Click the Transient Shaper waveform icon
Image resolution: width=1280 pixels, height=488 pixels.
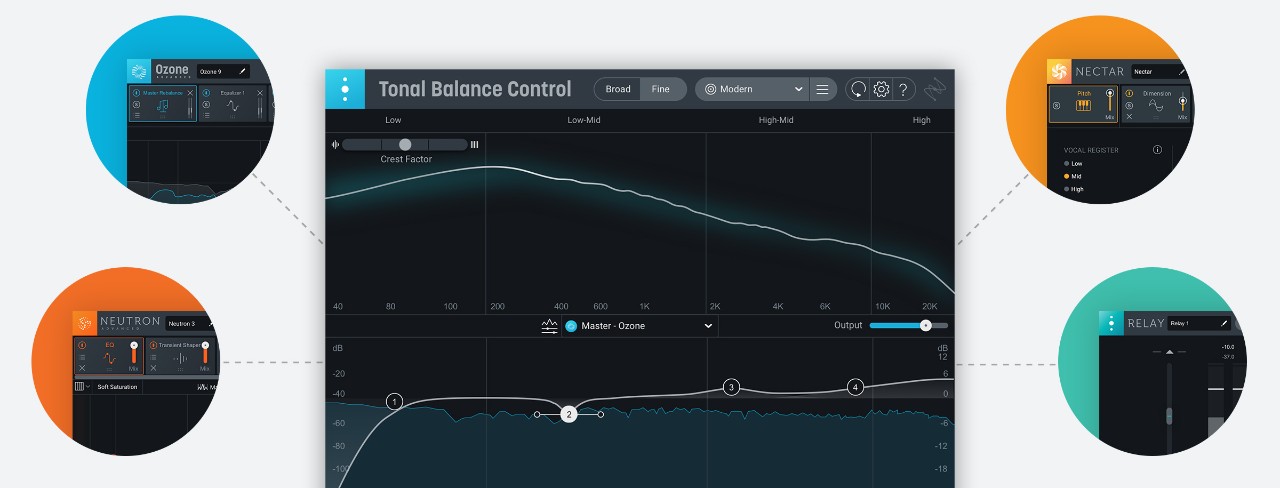coord(180,359)
